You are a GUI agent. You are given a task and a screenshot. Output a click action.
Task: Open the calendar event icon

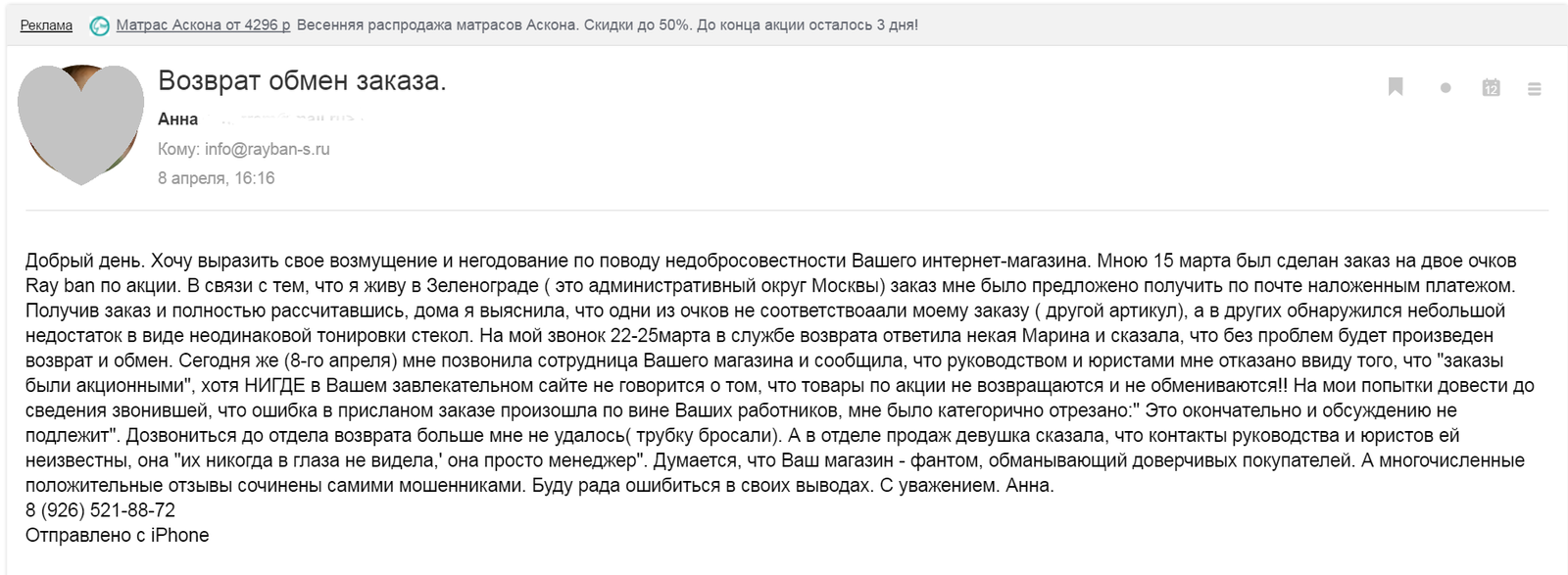(x=1491, y=87)
